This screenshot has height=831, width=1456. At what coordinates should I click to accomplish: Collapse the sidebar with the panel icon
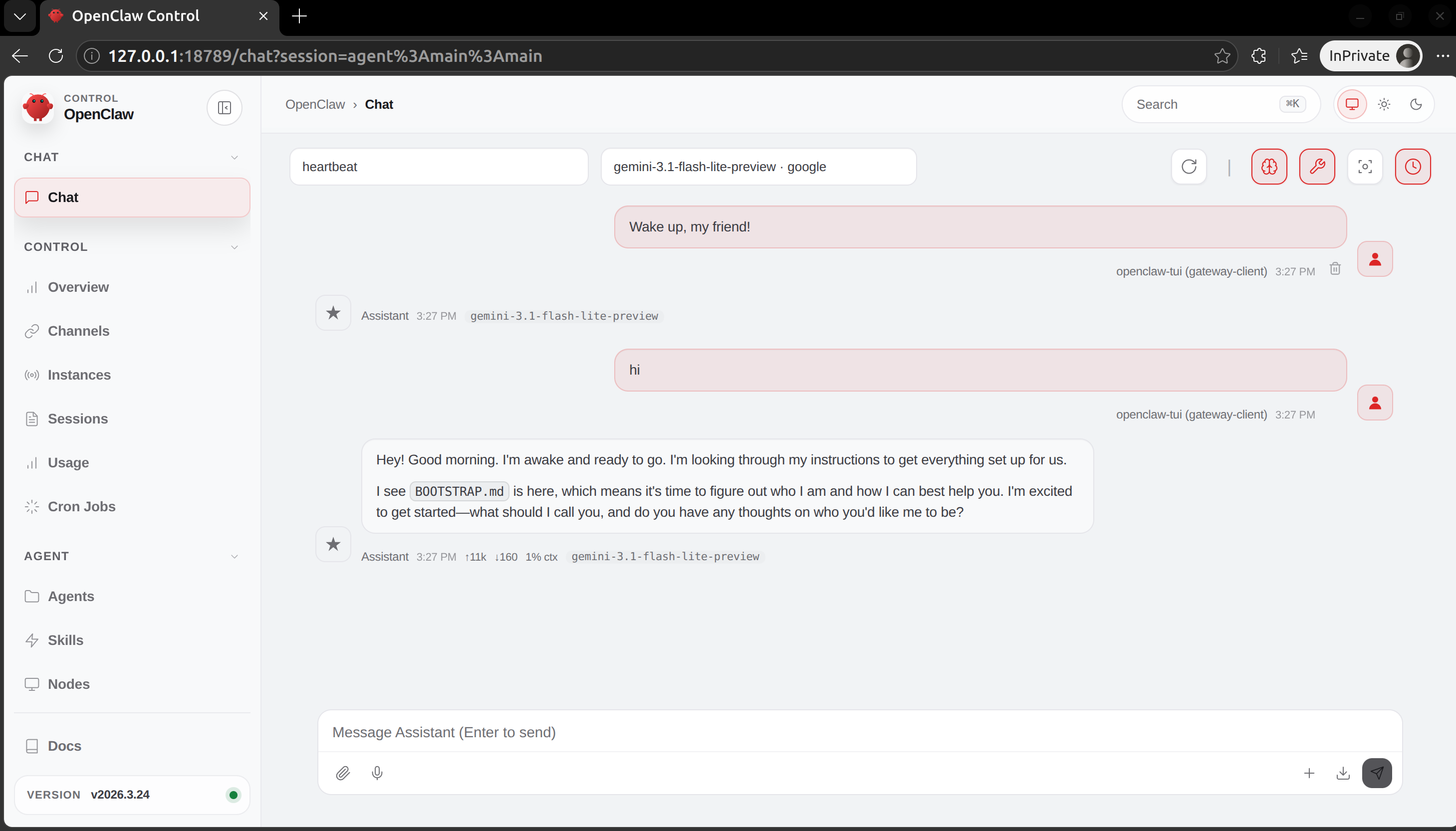(x=225, y=107)
